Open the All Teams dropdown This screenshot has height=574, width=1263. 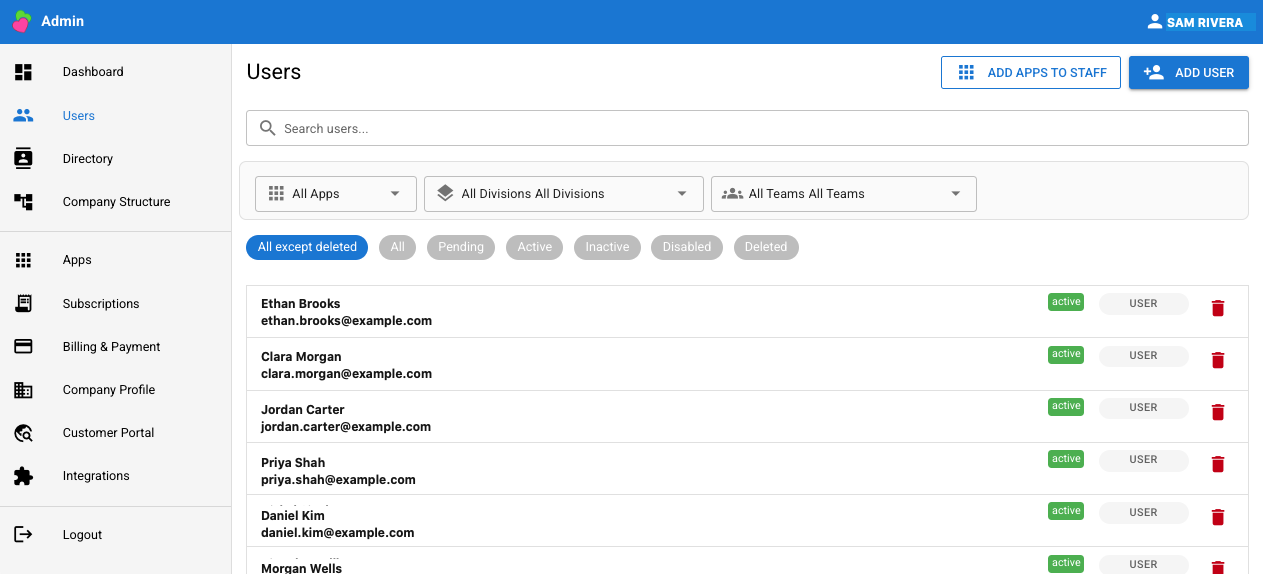coord(844,194)
